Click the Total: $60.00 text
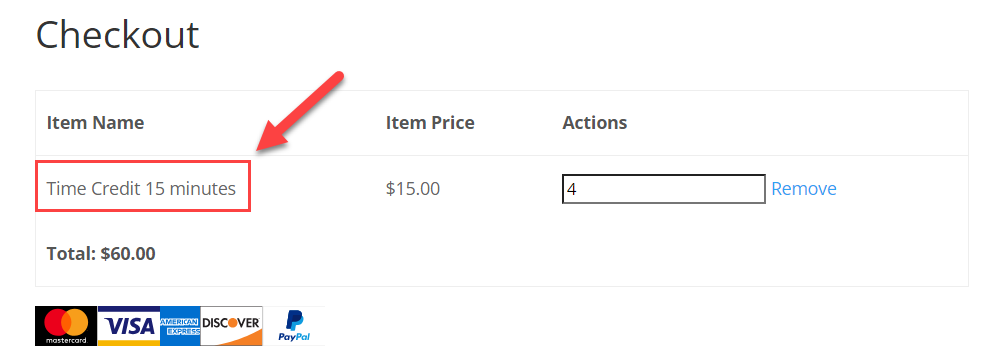 (x=101, y=254)
